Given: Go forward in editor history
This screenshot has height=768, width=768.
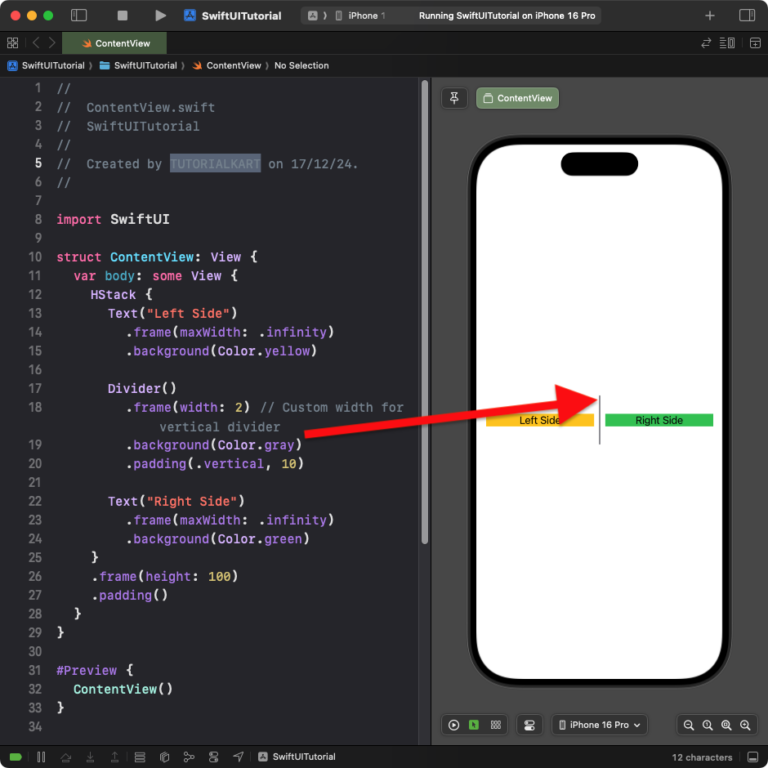Looking at the screenshot, I should click(x=52, y=43).
